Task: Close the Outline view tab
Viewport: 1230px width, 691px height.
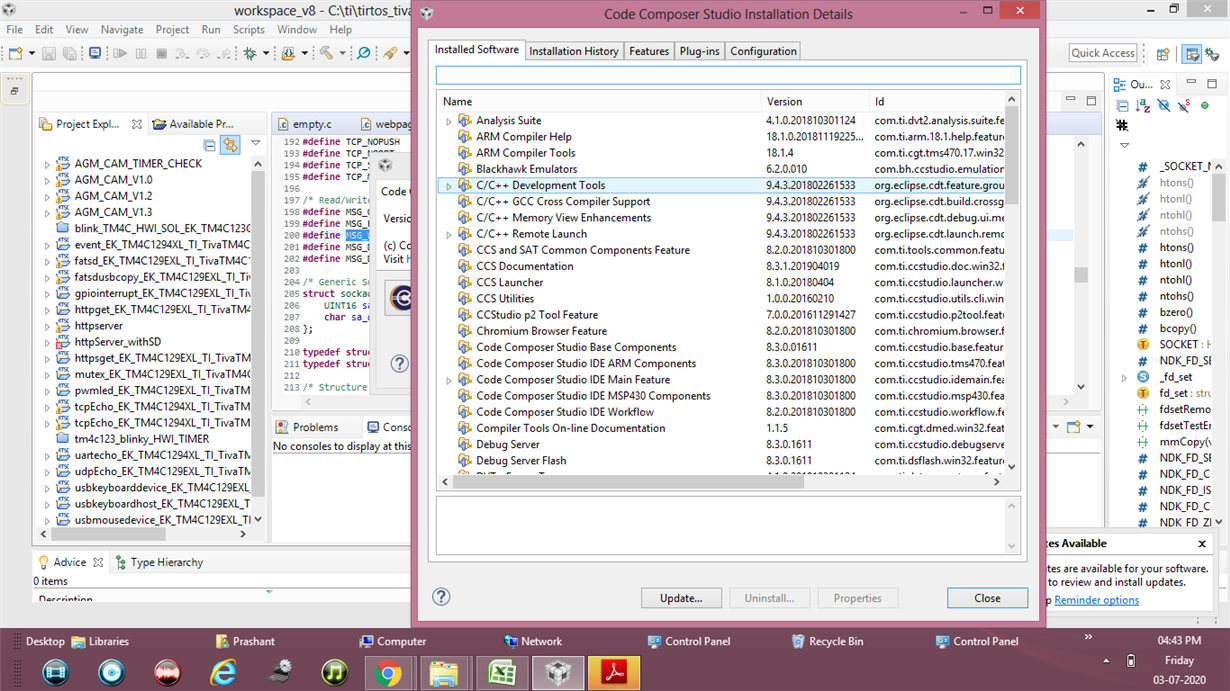Action: (x=1165, y=84)
